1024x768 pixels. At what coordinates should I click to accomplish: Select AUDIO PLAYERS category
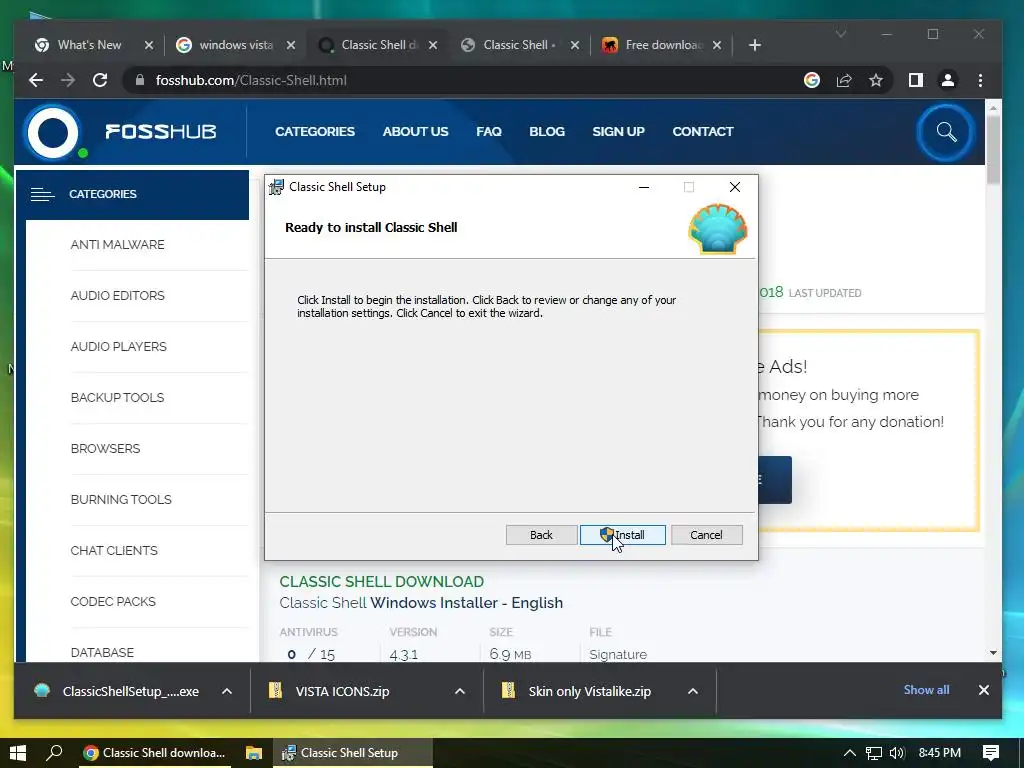click(x=118, y=346)
